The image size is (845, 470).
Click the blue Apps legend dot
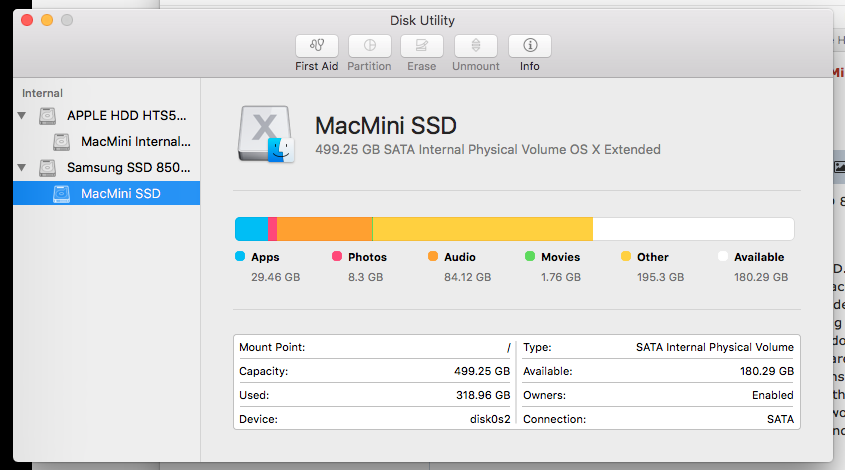click(x=240, y=256)
